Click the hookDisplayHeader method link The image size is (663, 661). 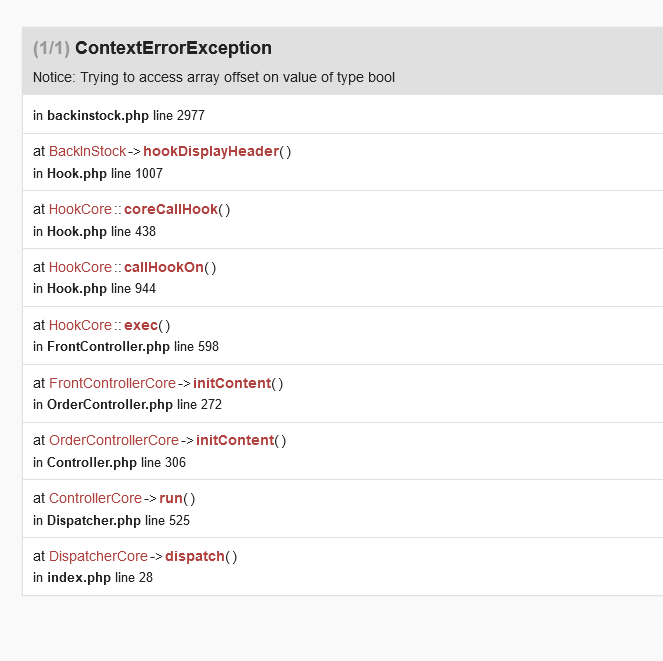click(x=211, y=151)
